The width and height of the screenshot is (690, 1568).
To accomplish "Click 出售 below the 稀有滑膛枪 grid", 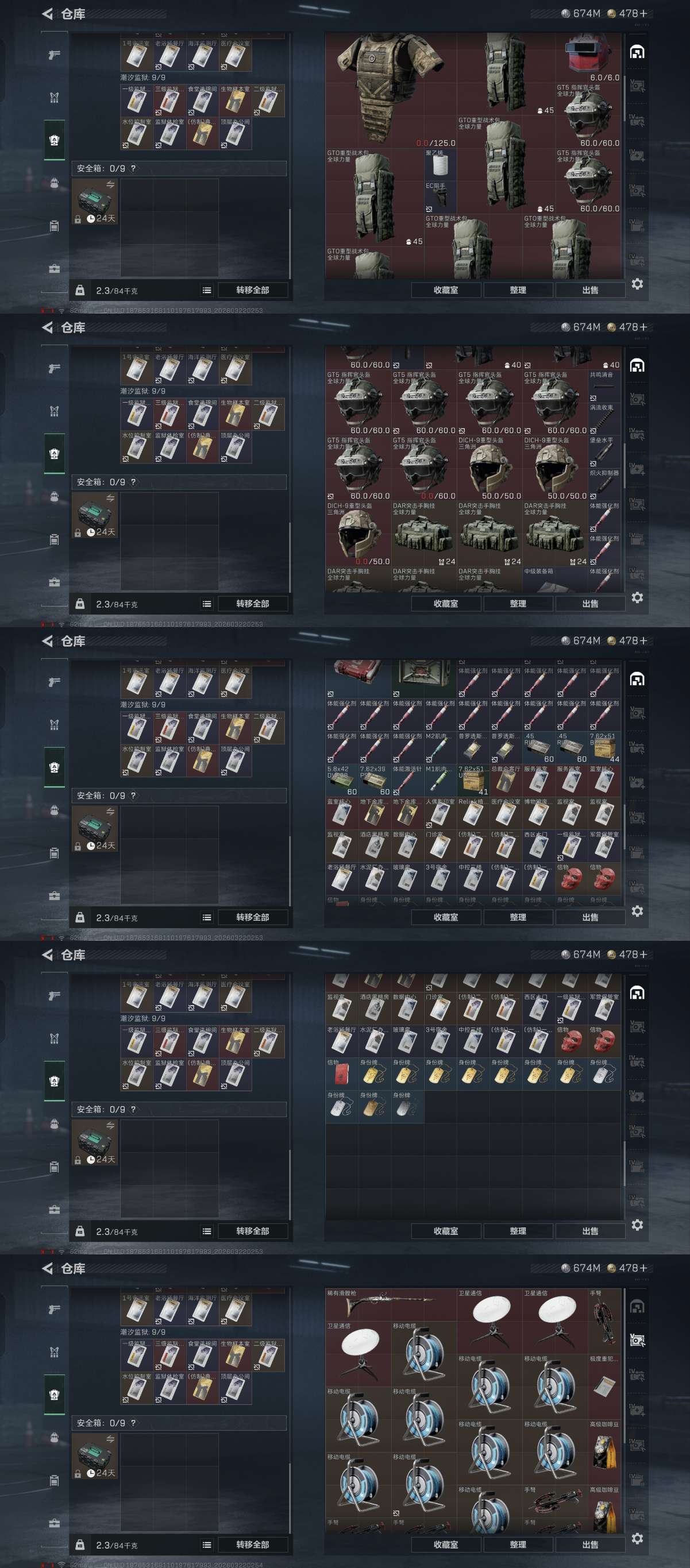I will click(x=590, y=1544).
